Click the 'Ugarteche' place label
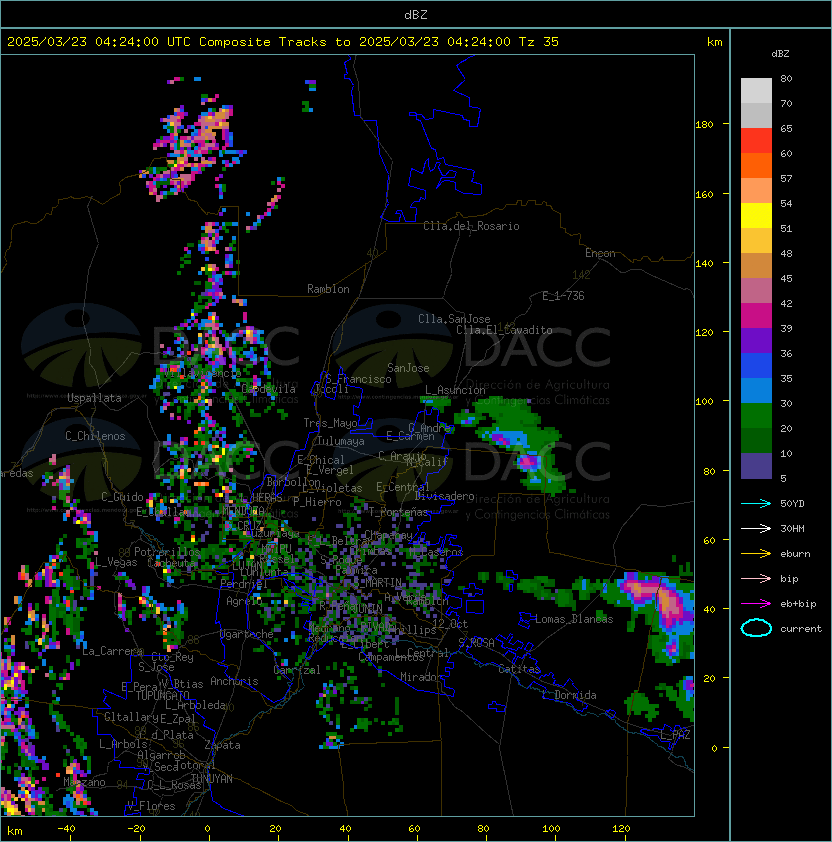 [247, 634]
